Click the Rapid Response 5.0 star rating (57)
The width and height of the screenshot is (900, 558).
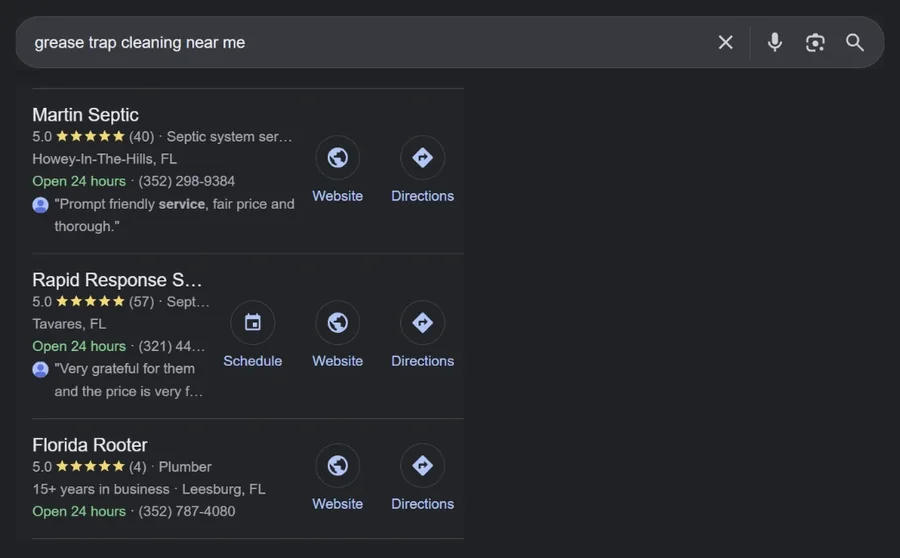pyautogui.click(x=93, y=302)
